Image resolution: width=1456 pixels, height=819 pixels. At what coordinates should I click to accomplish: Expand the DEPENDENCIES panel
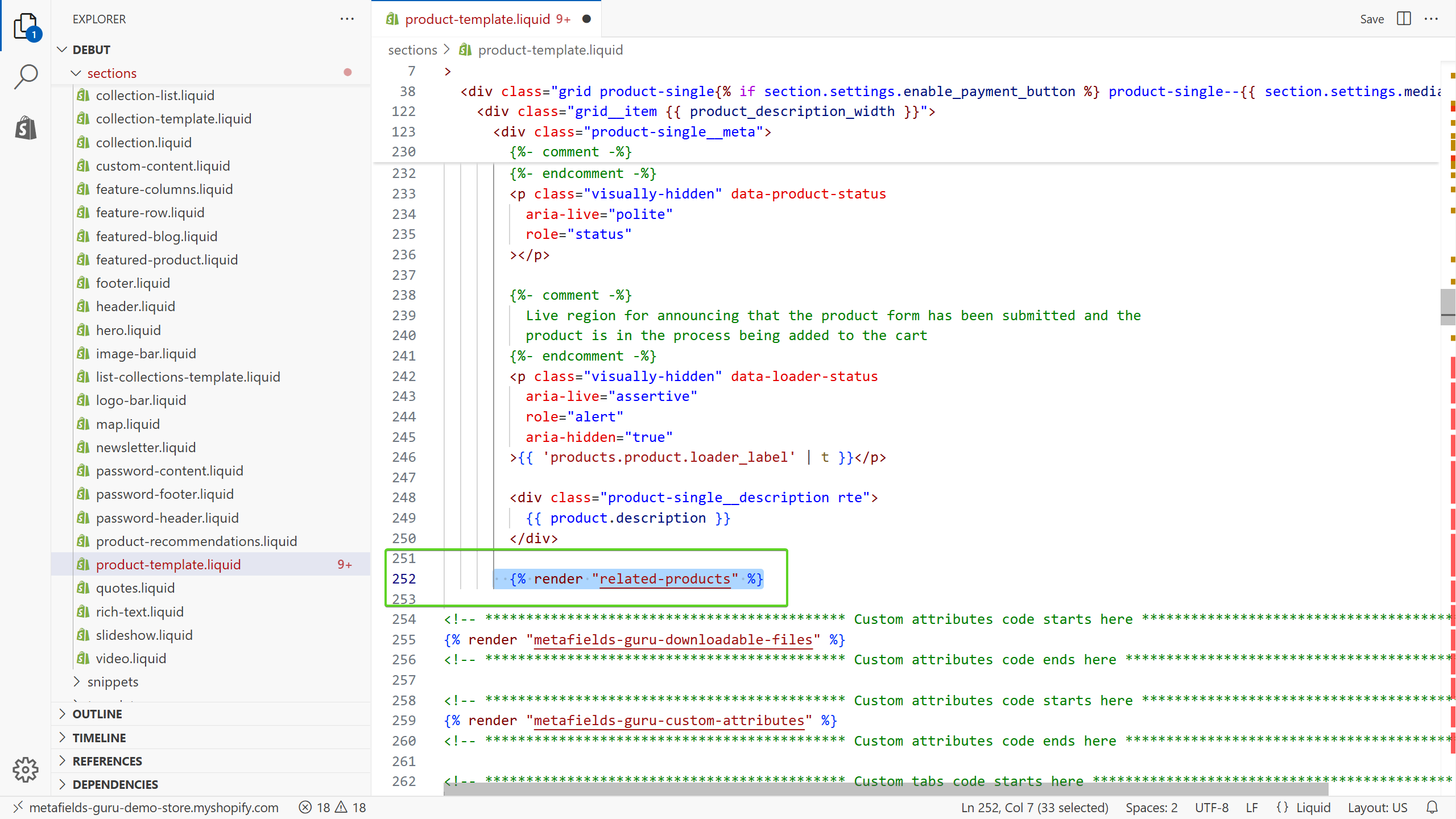[115, 784]
